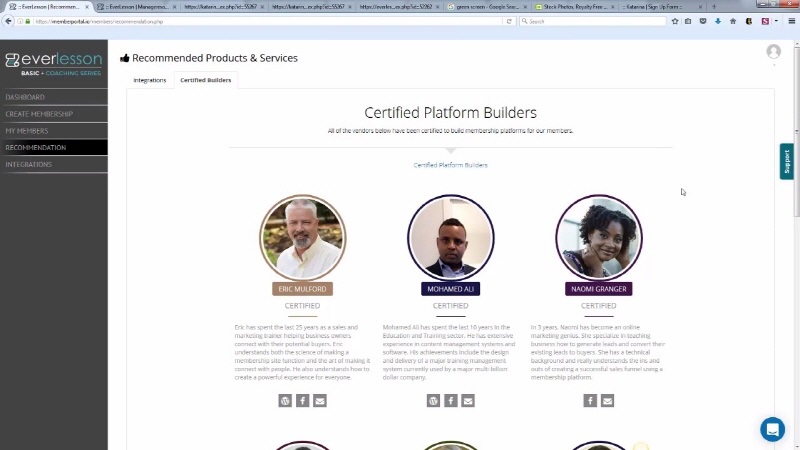Switch to Stock Photos Royalty Free tab
800x450 pixels.
pos(573,7)
